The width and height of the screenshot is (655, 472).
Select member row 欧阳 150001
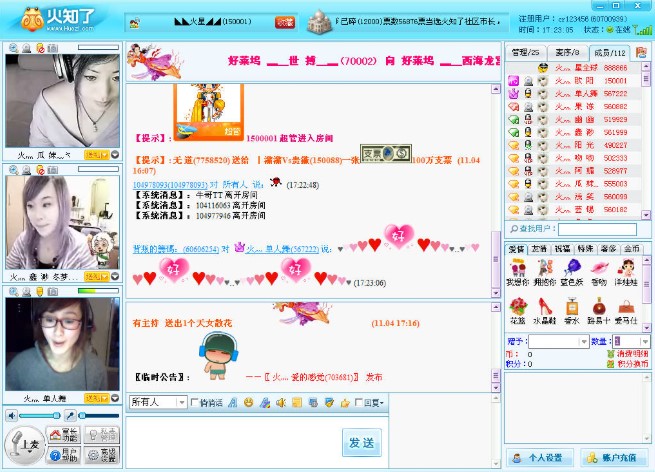pyautogui.click(x=573, y=80)
